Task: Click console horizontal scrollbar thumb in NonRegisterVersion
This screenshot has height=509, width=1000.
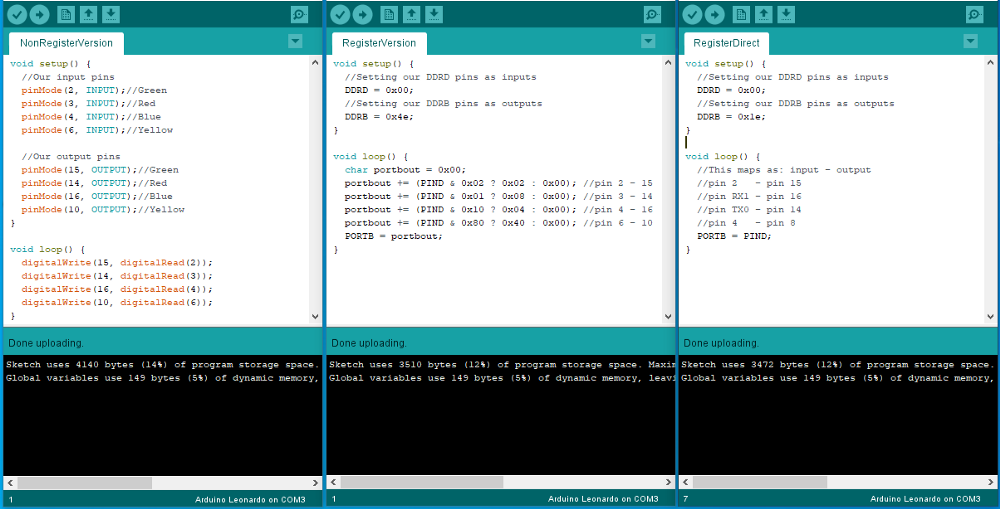Action: click(85, 483)
